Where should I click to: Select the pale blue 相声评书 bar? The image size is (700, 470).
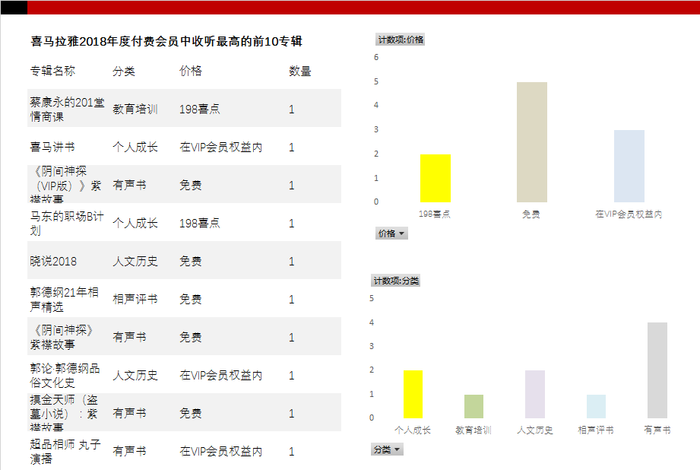pyautogui.click(x=596, y=406)
